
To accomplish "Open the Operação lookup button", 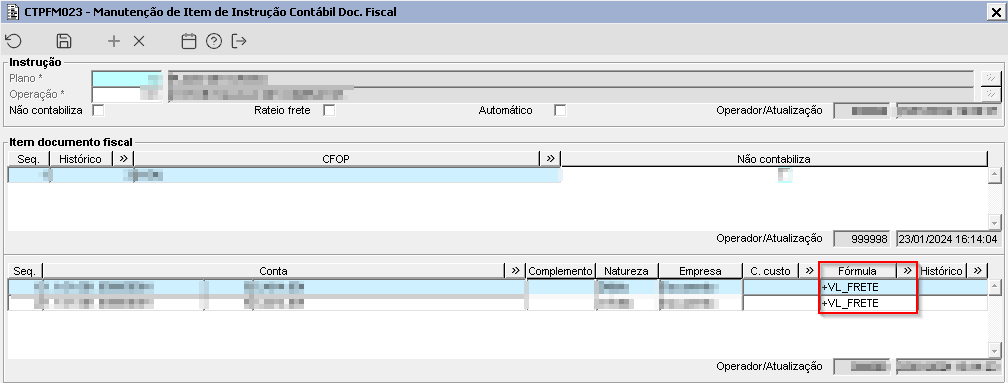I will pos(991,94).
